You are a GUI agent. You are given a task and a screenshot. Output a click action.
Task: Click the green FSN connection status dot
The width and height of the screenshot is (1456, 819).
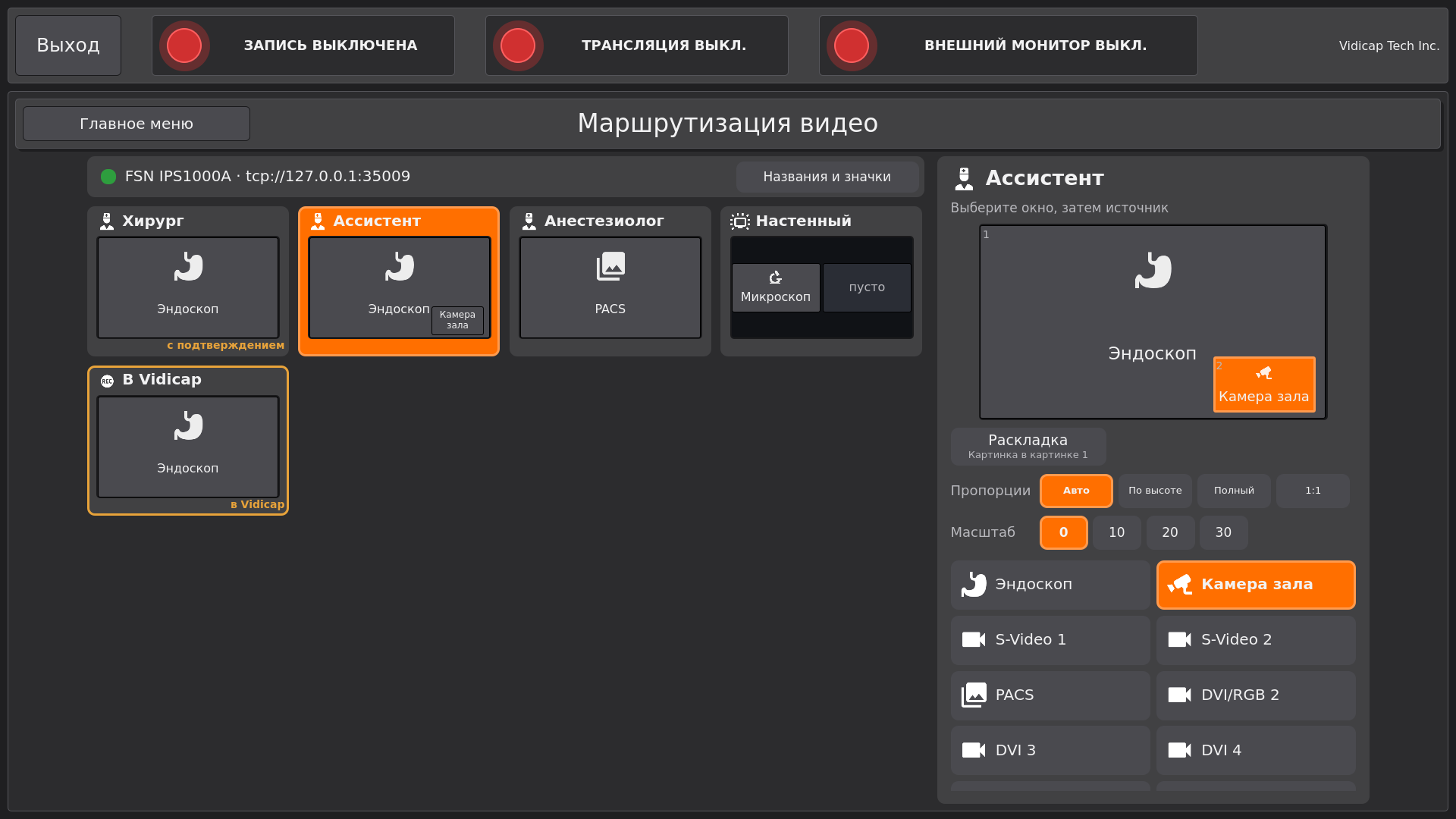click(x=108, y=177)
